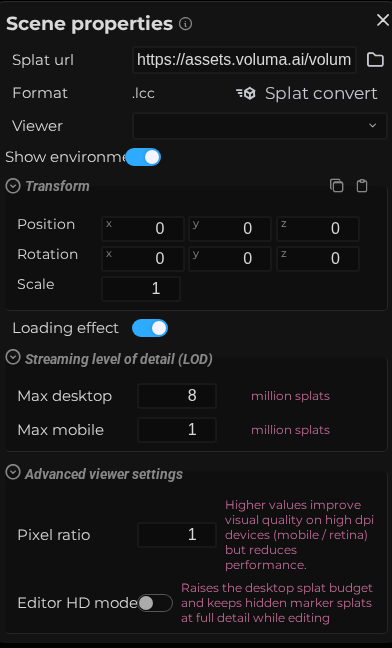Disable the Loading effect switch
The height and width of the screenshot is (648, 392).
coord(150,328)
